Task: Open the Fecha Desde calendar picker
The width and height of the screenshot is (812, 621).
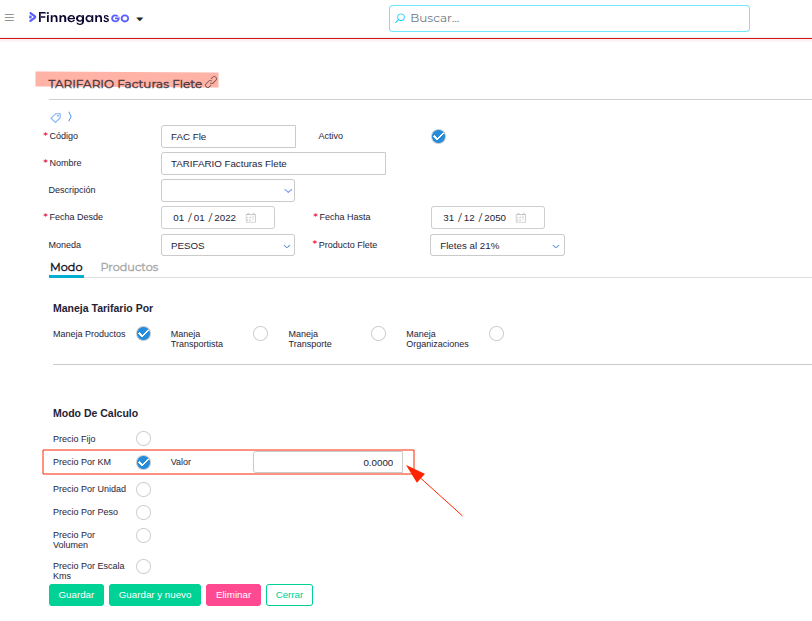Action: [252, 218]
